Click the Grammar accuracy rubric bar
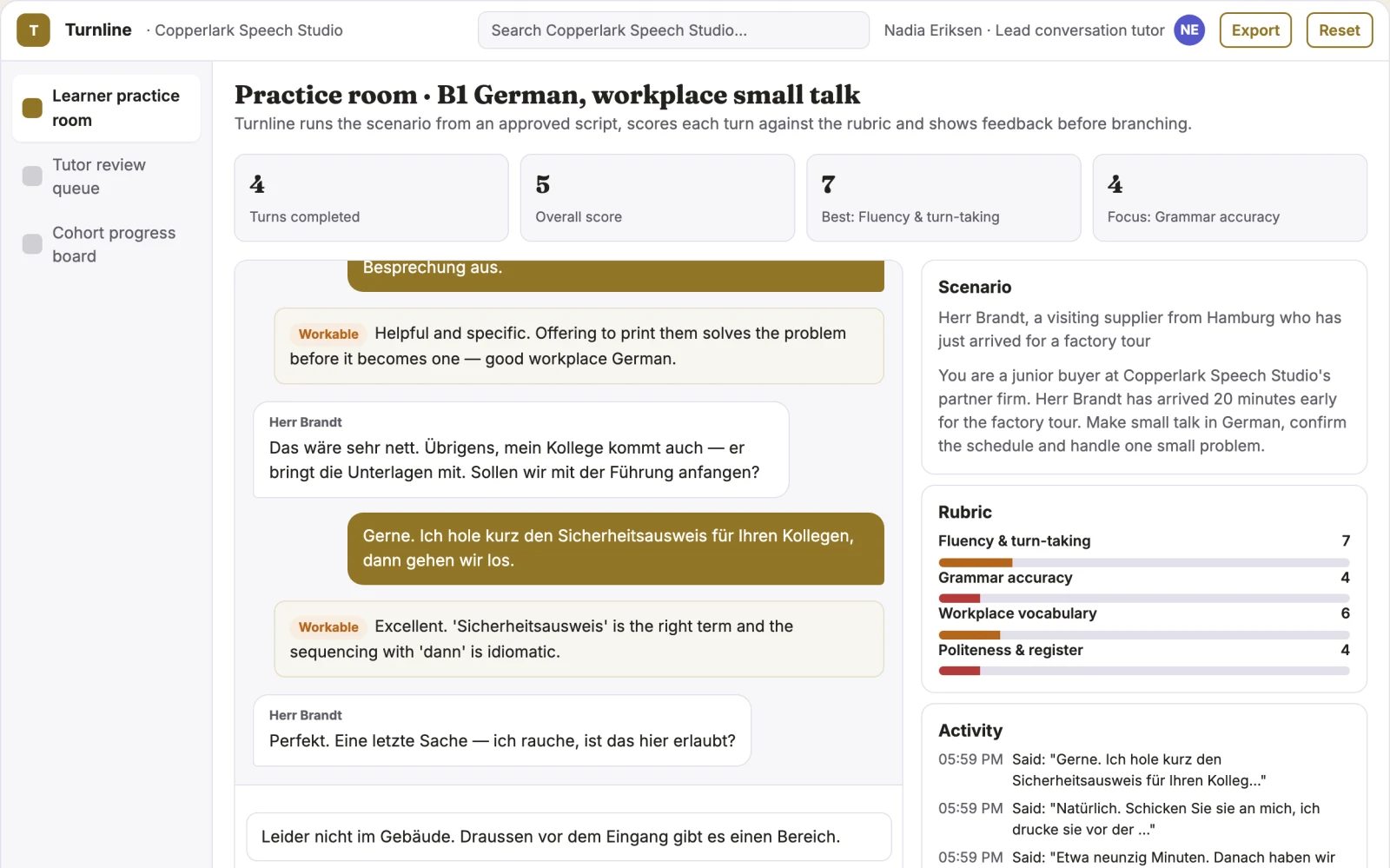 pos(1144,599)
